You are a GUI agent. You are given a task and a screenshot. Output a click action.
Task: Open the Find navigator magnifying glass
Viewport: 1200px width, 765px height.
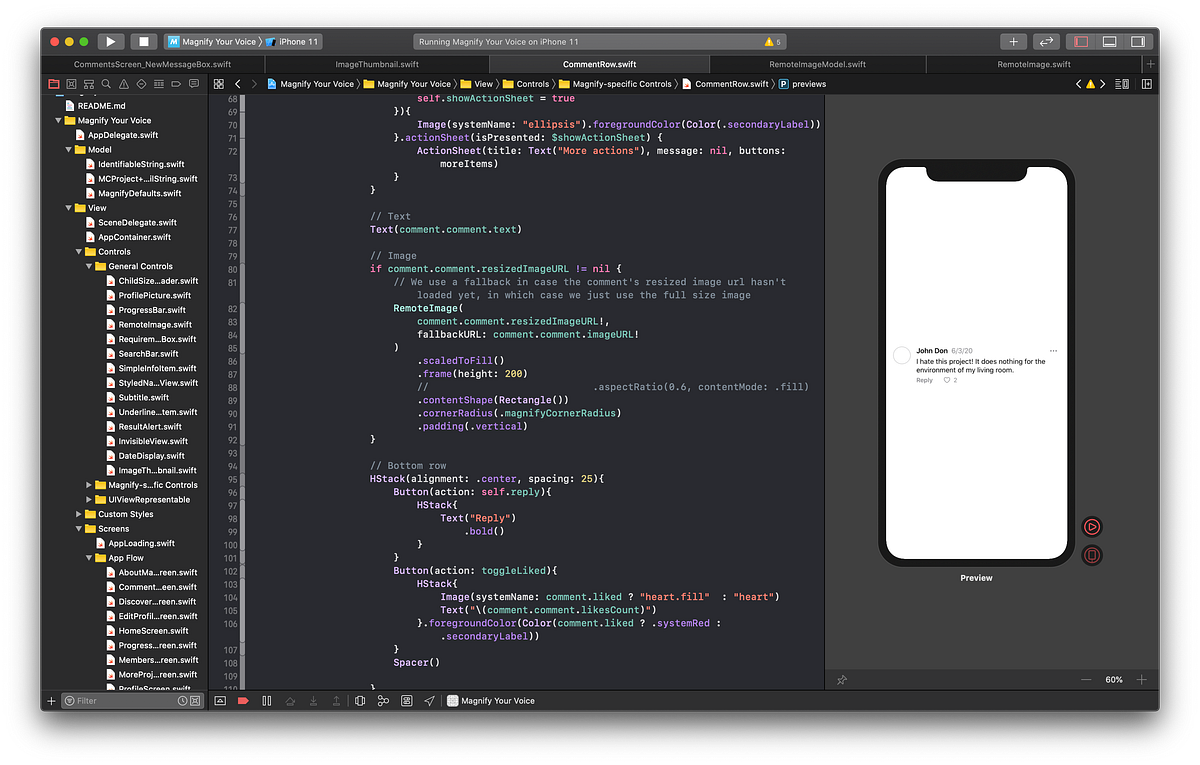[x=106, y=84]
